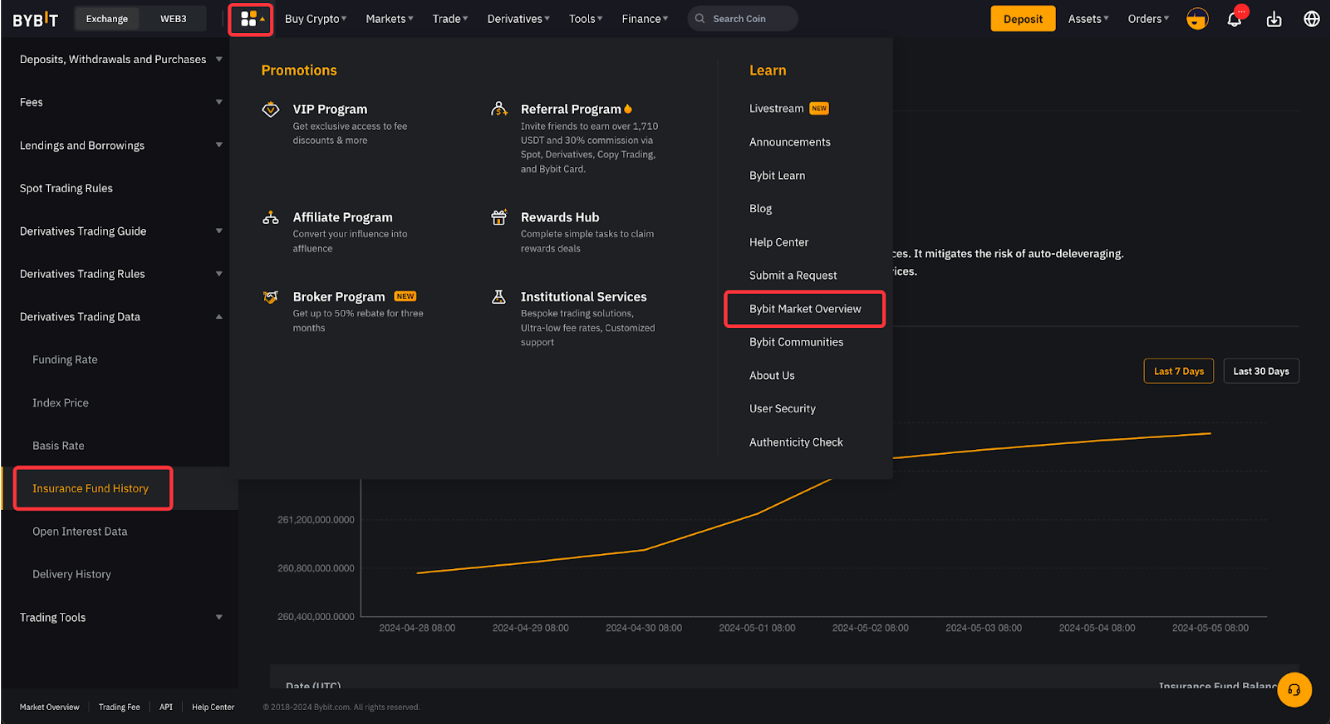Screen dimensions: 1330x724
Task: Open the Help Center footer link
Action: pos(213,707)
